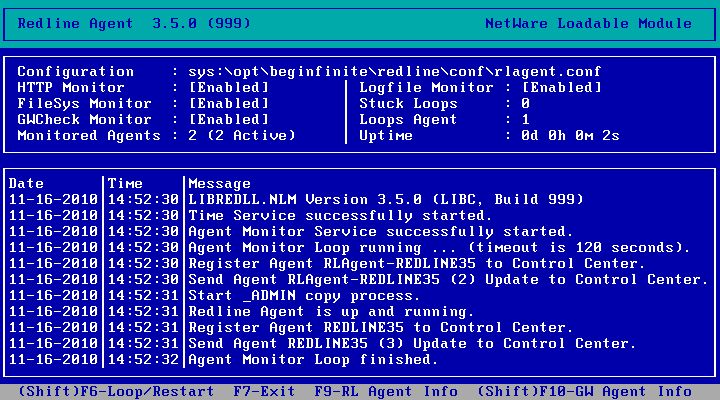Select the Agent Monitor Loop finished message
Image resolution: width=720 pixels, height=400 pixels.
pyautogui.click(x=313, y=360)
